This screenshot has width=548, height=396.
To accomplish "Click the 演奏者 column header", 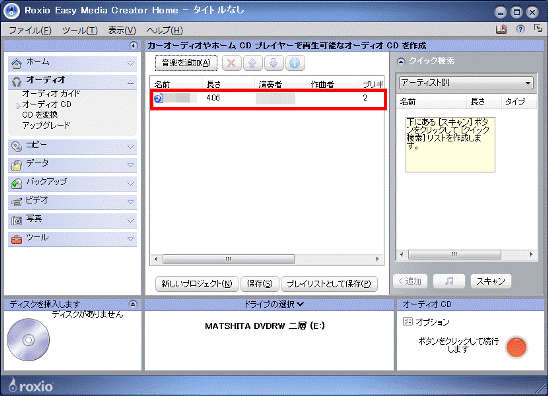I will point(281,84).
